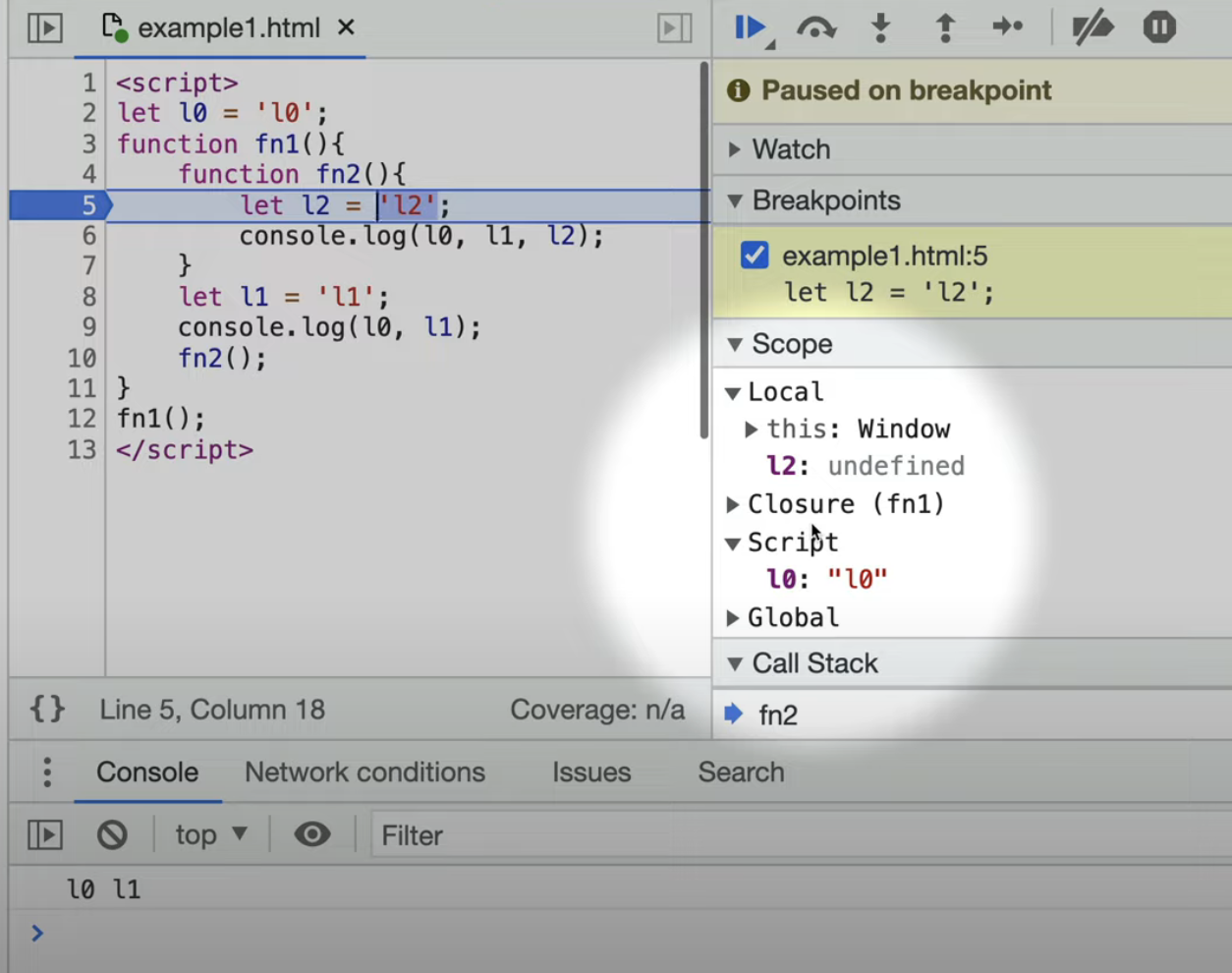
Task: Expand the this: Window object
Action: 752,429
